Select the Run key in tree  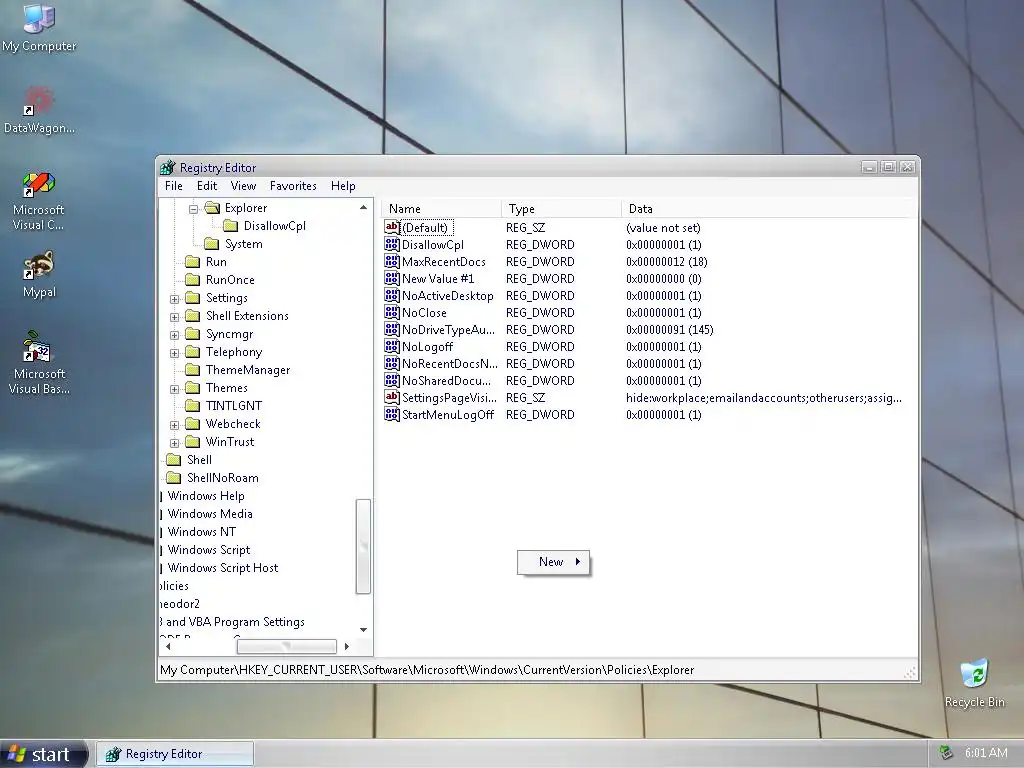point(216,262)
